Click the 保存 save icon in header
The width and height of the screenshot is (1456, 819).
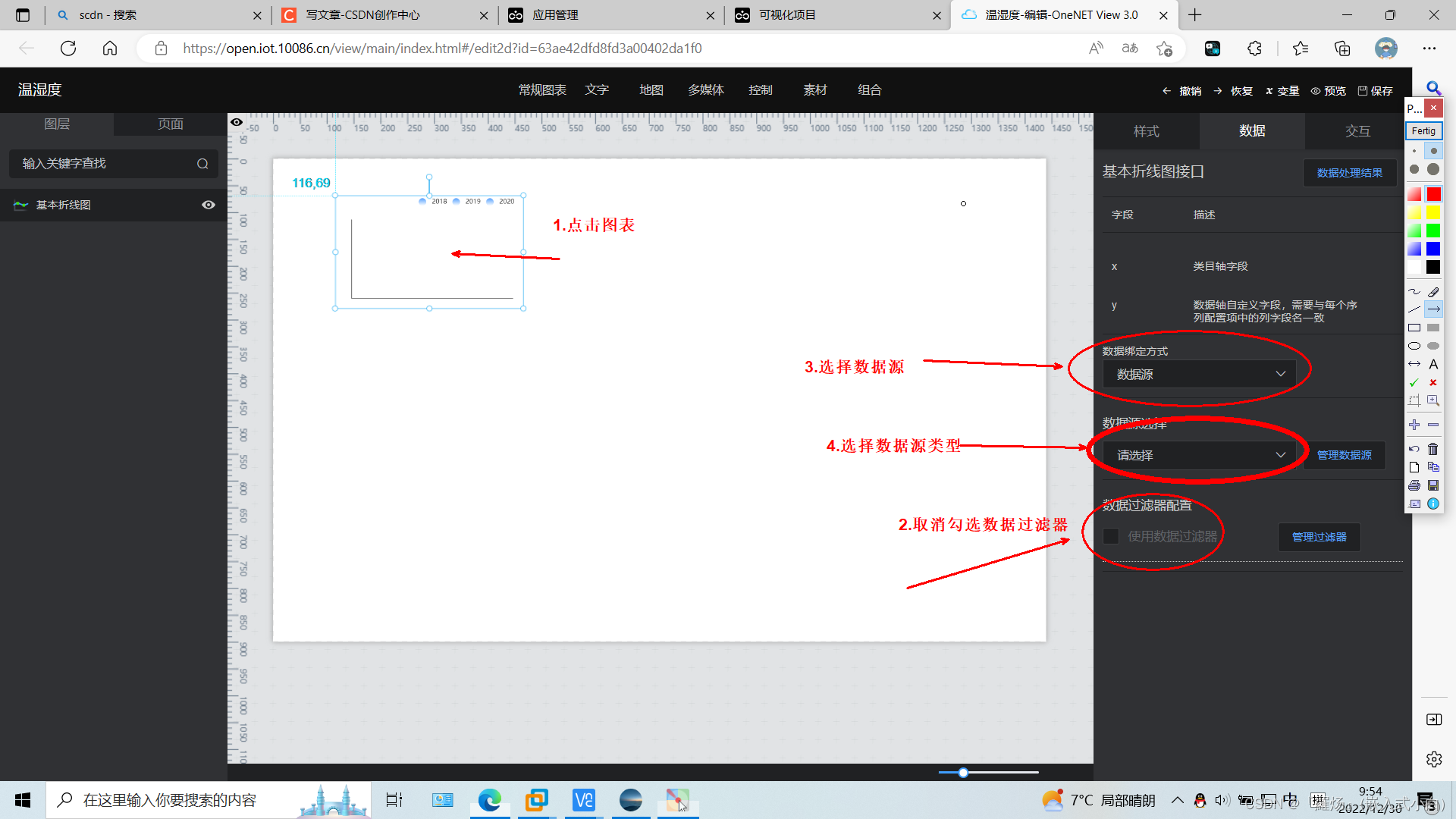click(x=1362, y=91)
